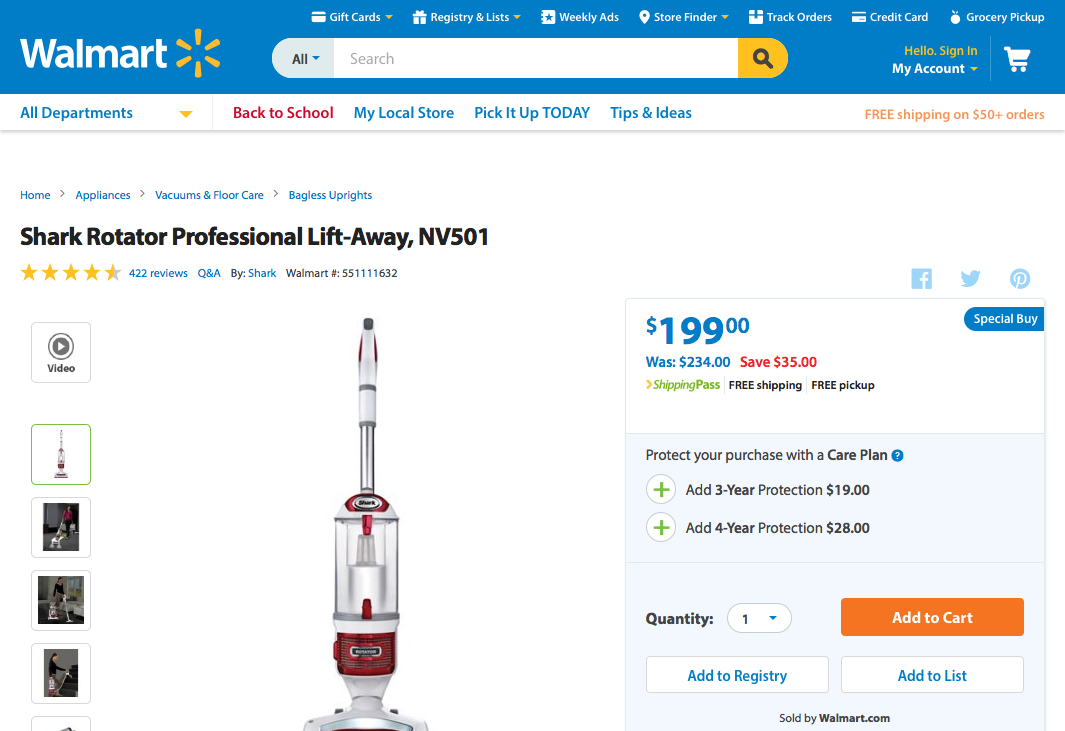Open the 422 reviews link
This screenshot has height=731, width=1065.
point(158,273)
